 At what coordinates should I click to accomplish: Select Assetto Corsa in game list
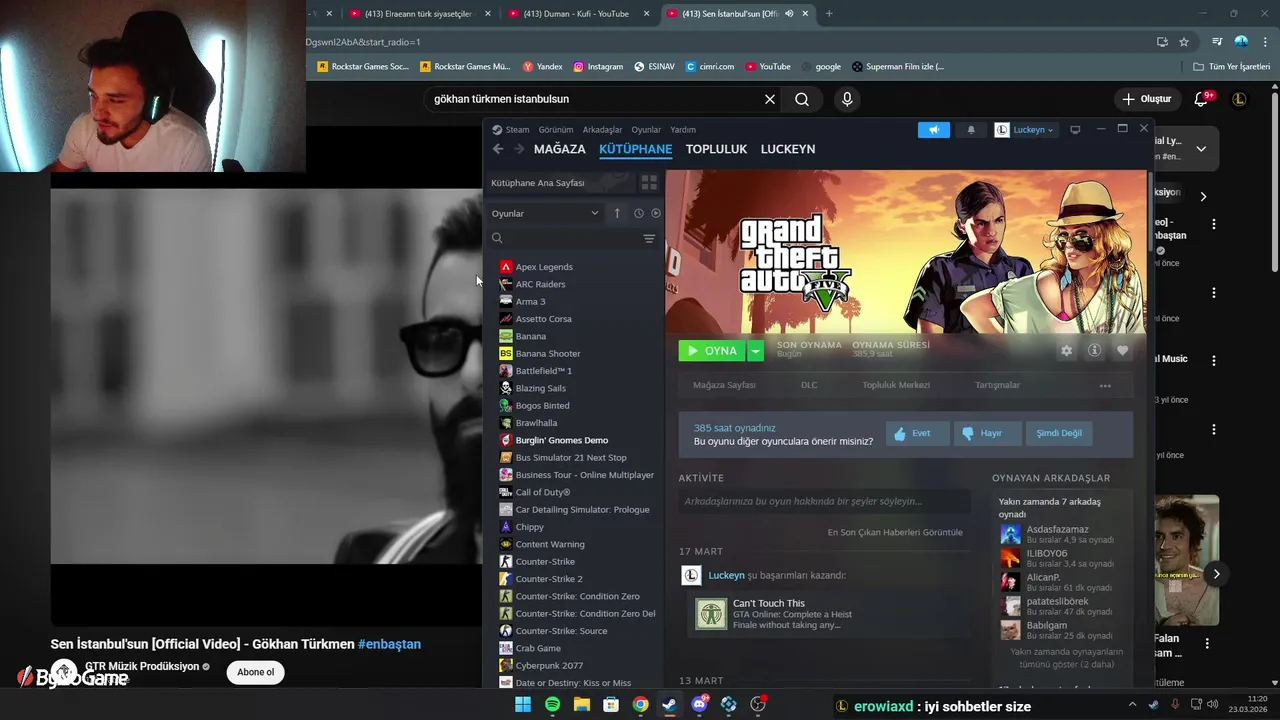[543, 319]
